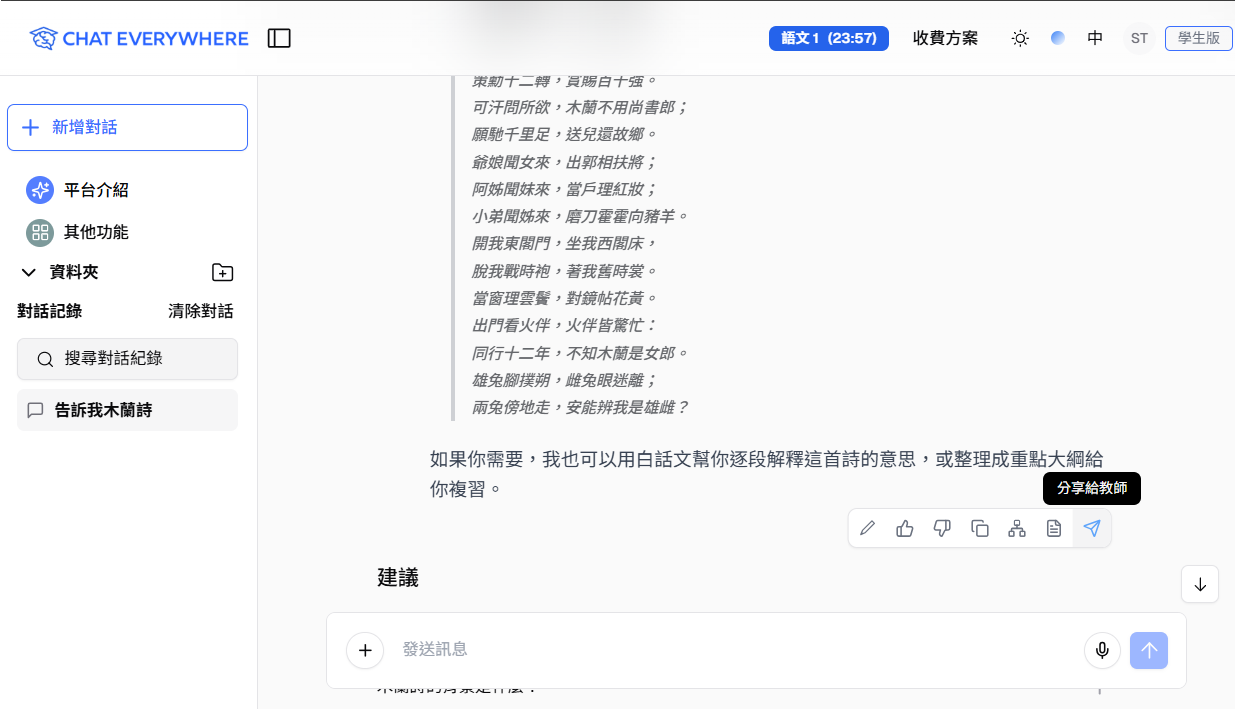This screenshot has width=1235, height=709.
Task: Open 收費方案 pricing page
Action: tap(945, 38)
